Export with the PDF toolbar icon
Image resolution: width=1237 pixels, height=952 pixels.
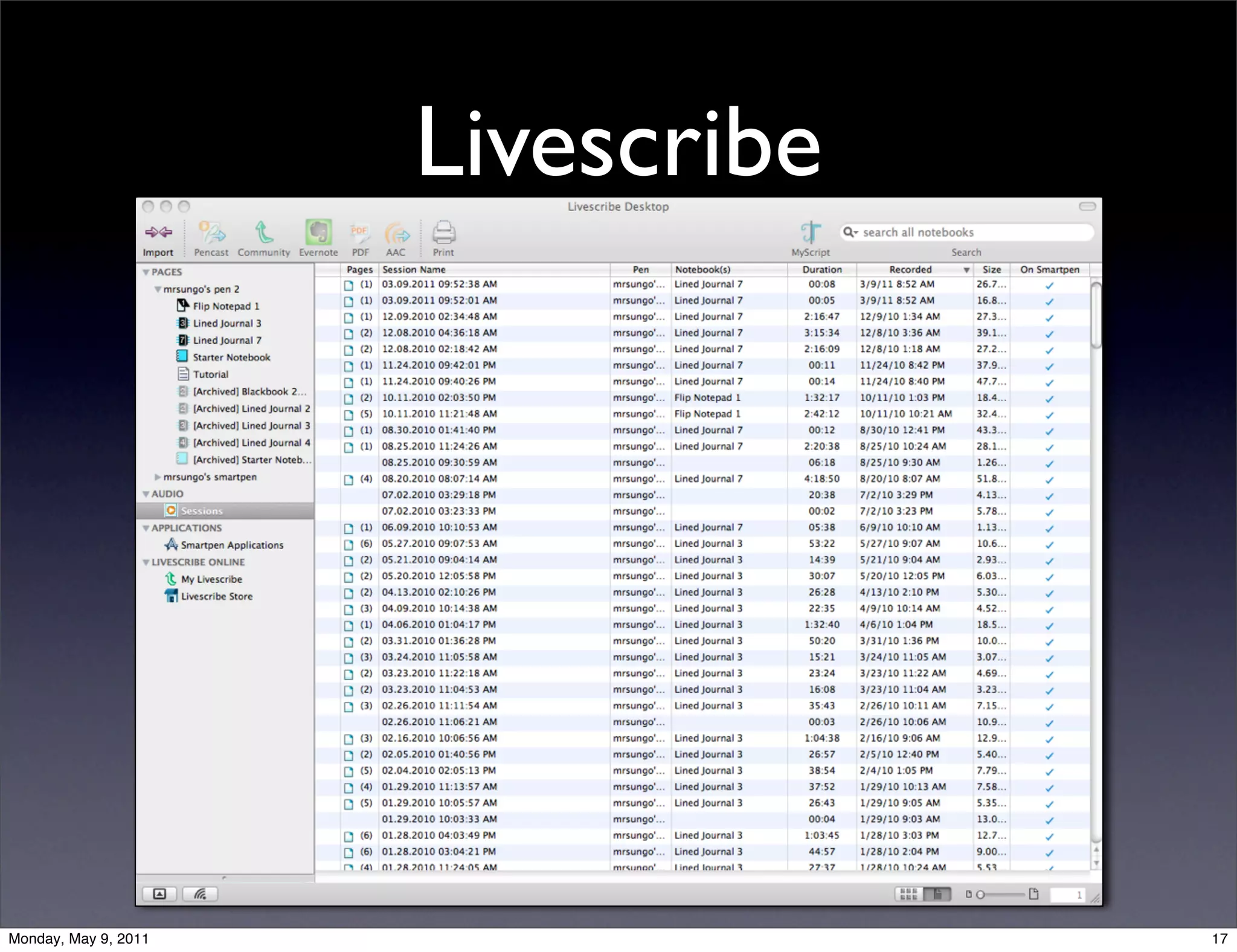(x=360, y=233)
